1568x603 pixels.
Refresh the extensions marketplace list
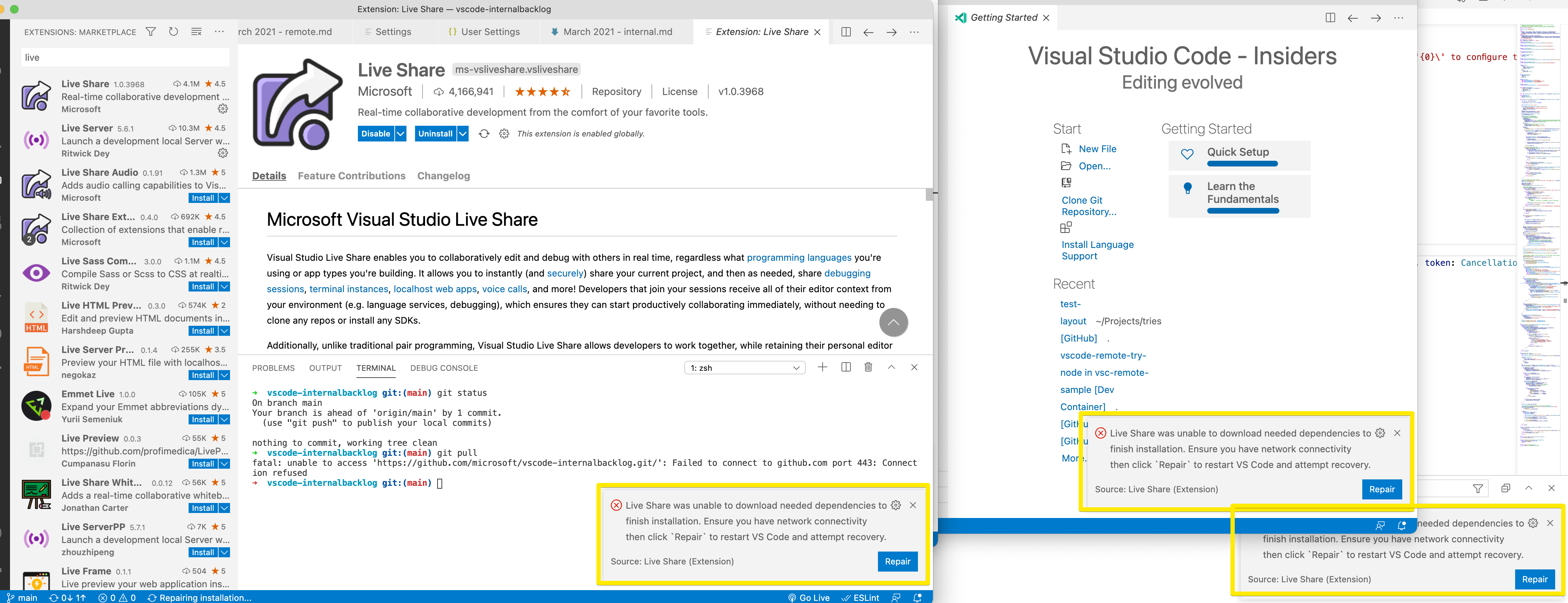coord(174,32)
